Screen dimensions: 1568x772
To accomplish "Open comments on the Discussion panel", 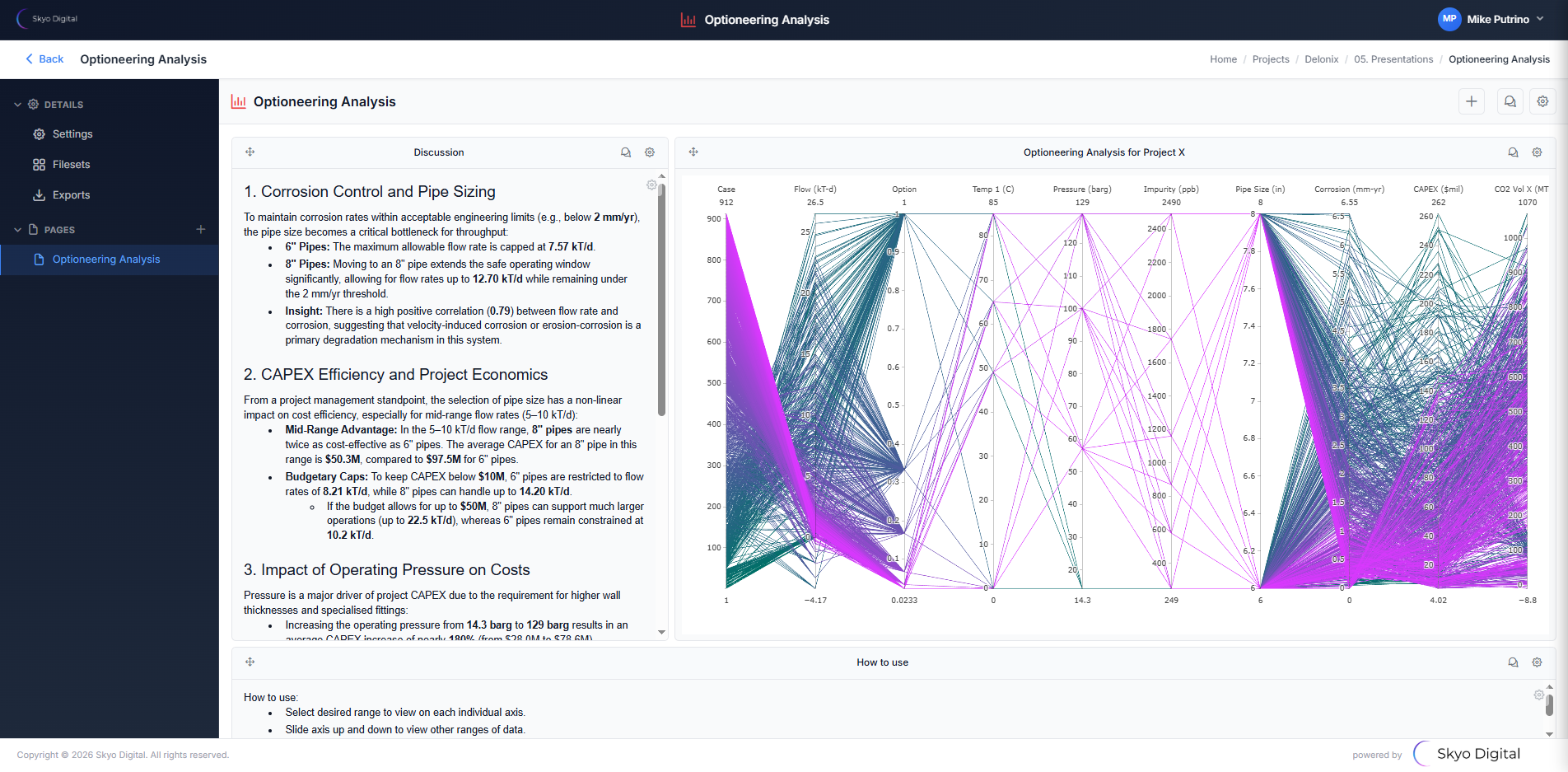I will point(626,152).
